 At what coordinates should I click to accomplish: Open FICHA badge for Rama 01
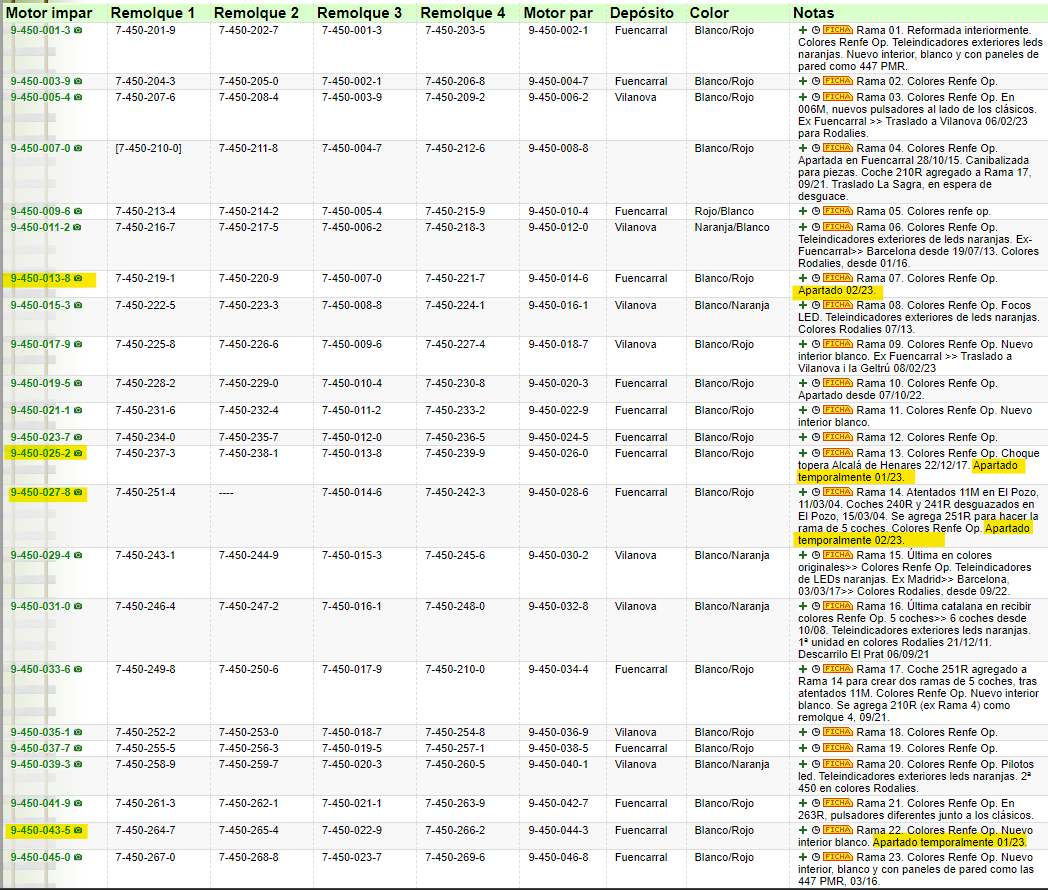point(837,30)
